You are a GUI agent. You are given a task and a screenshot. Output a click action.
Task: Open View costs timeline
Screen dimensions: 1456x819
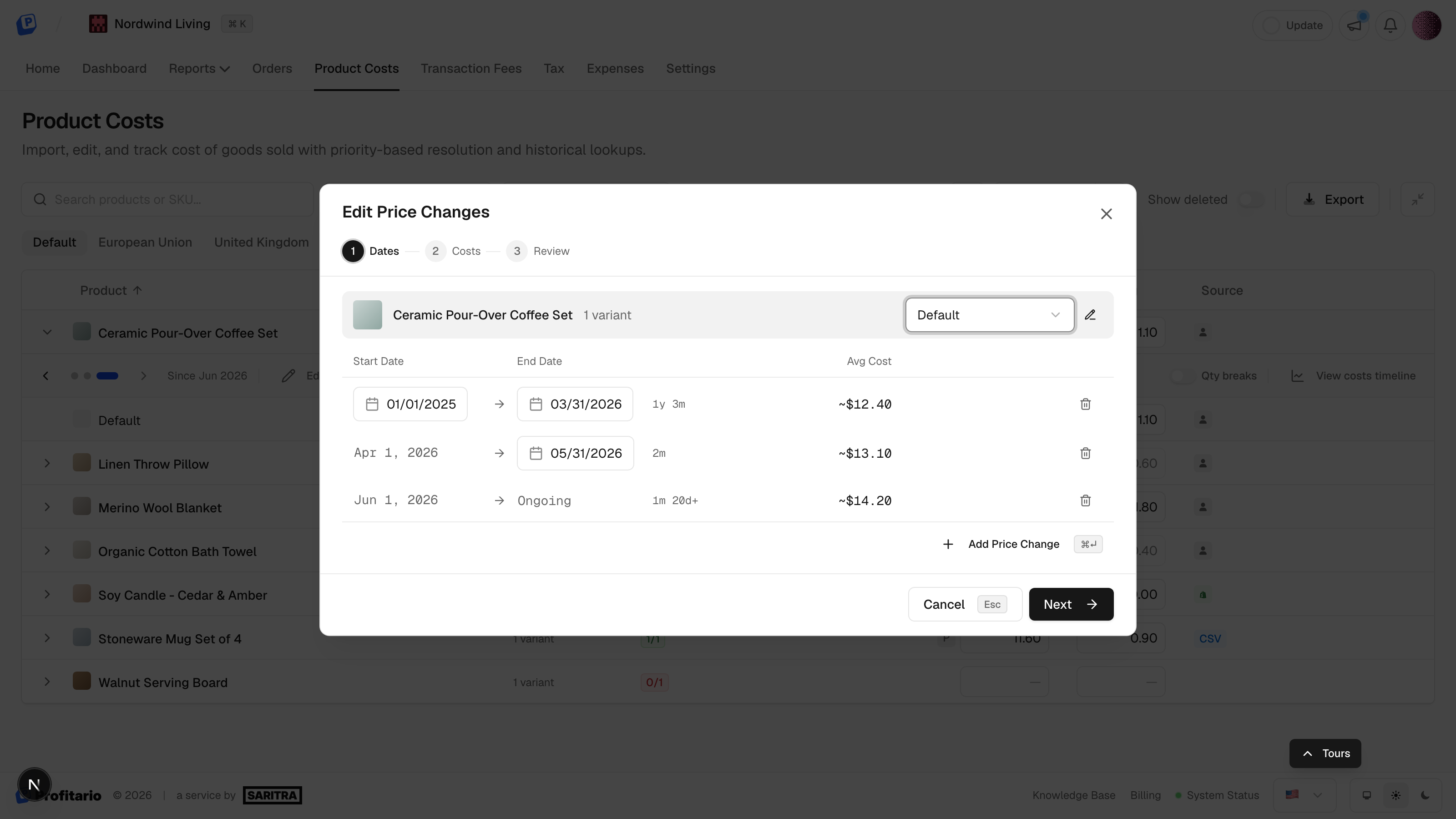pyautogui.click(x=1354, y=376)
